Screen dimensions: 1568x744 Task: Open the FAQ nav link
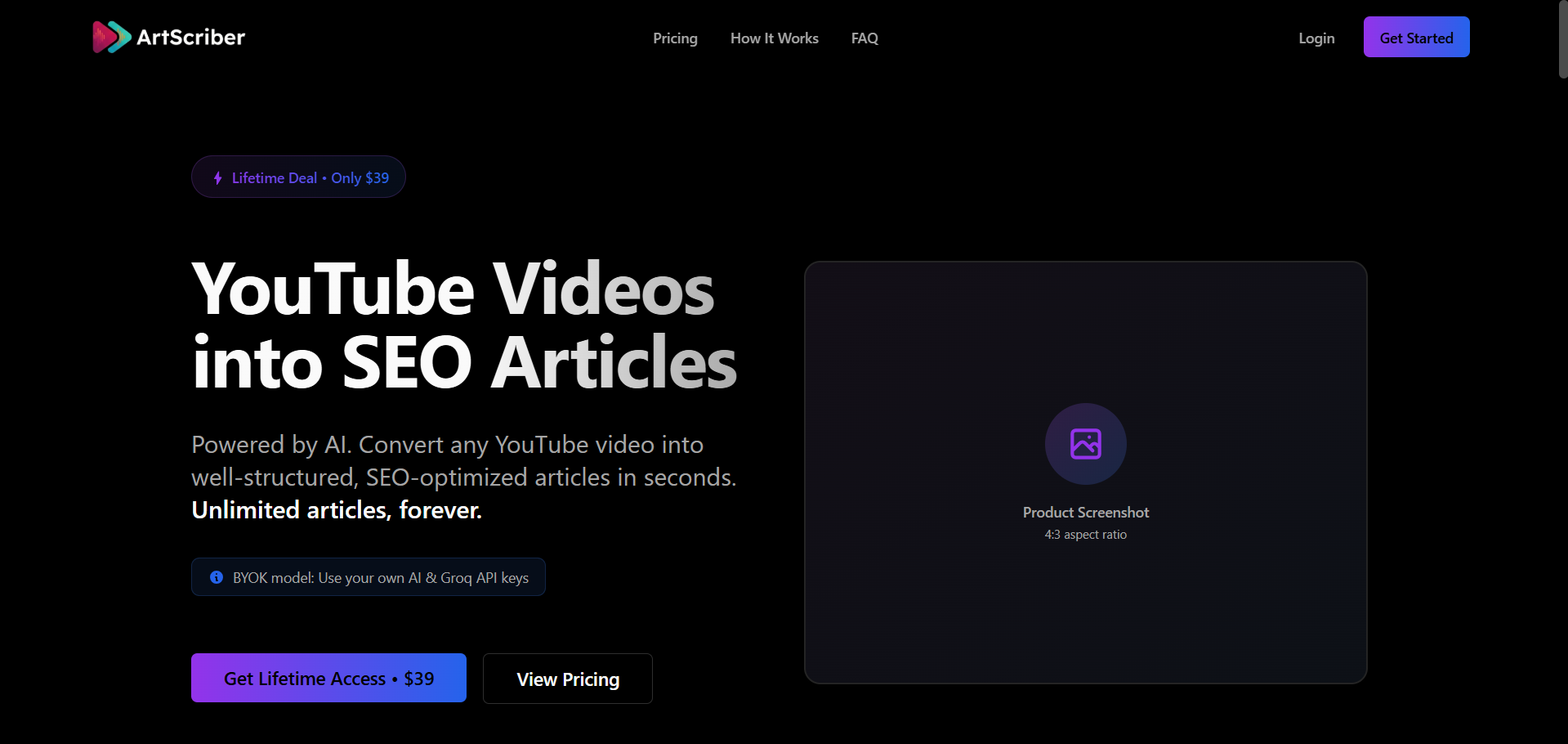(x=864, y=38)
